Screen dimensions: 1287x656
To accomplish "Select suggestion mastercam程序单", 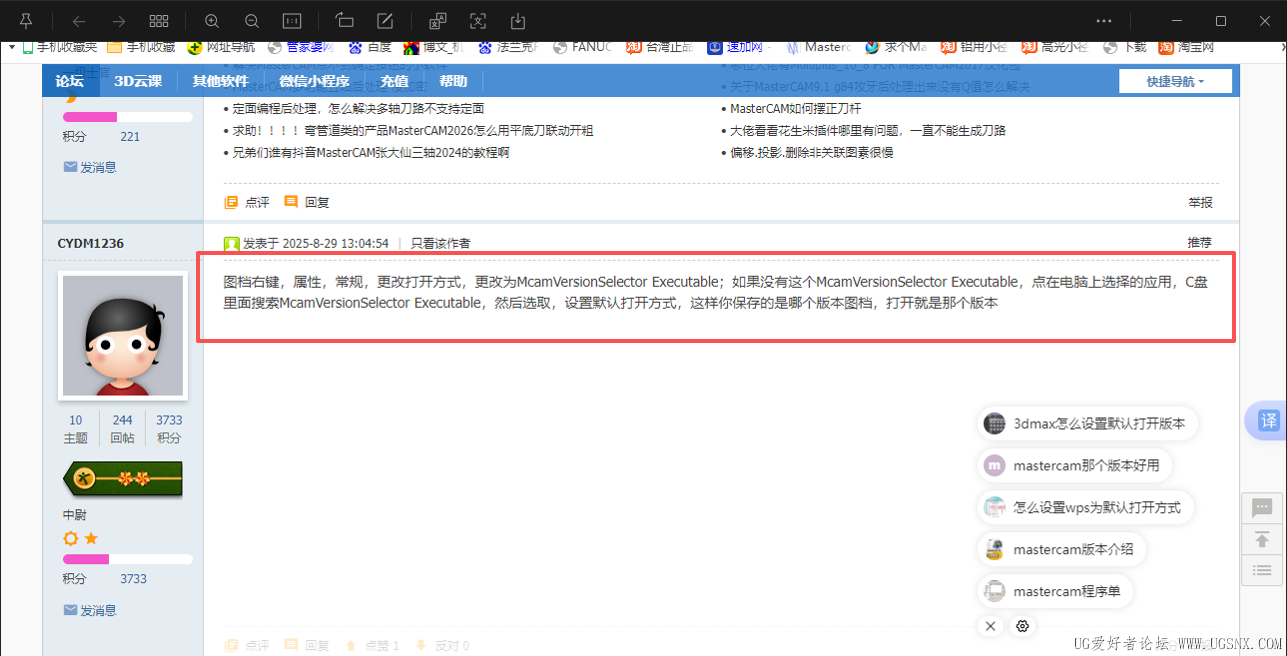I will (1055, 592).
